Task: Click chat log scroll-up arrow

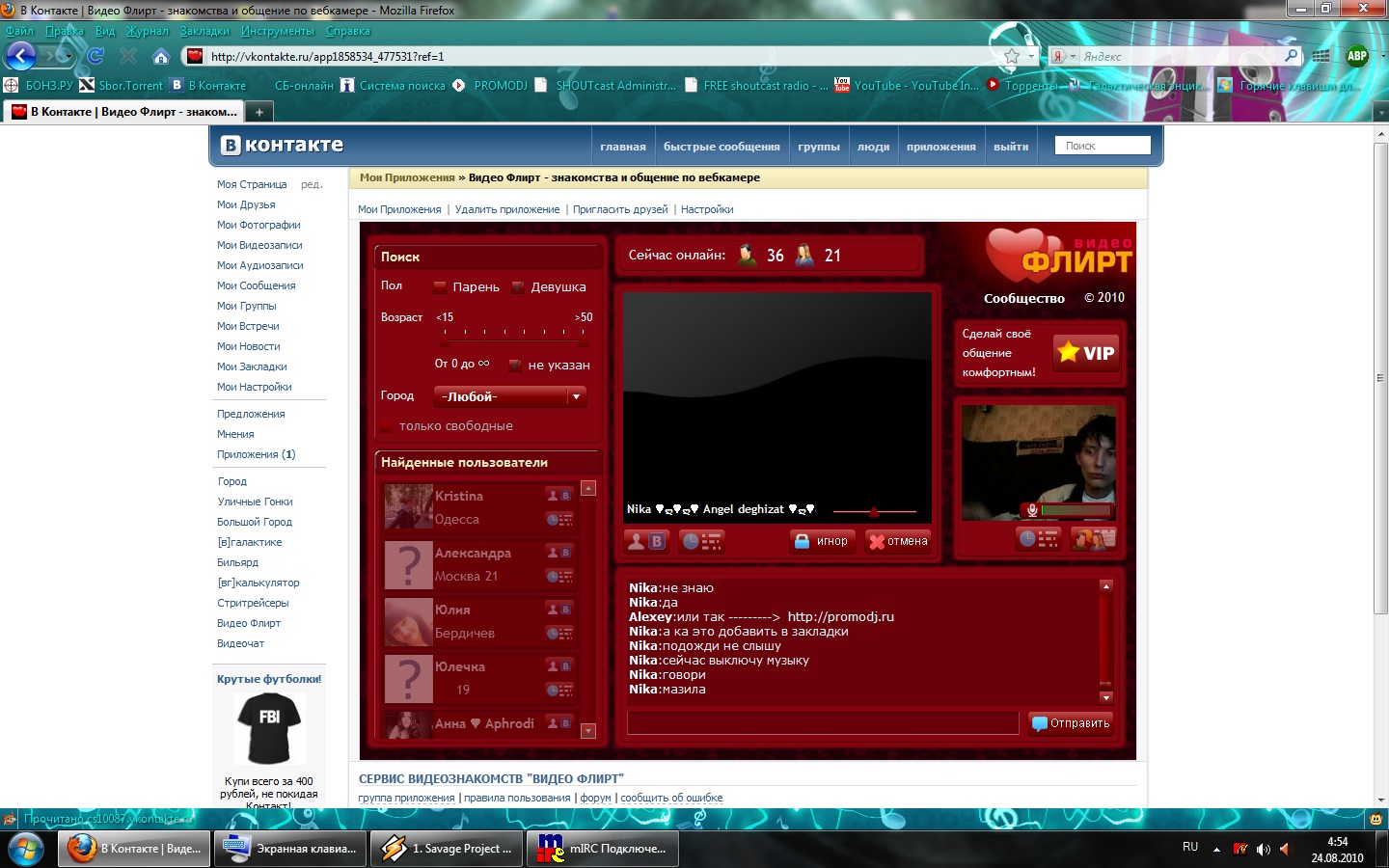Action: 1106,585
